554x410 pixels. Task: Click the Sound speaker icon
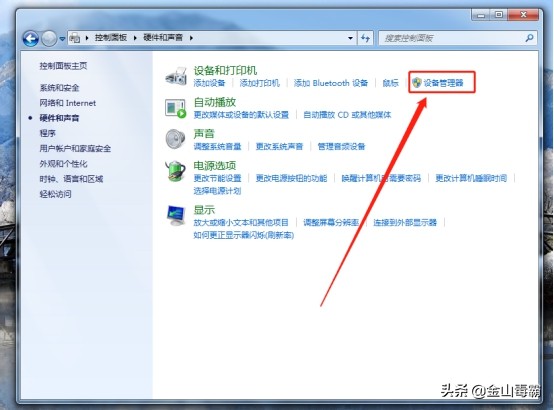(x=175, y=139)
